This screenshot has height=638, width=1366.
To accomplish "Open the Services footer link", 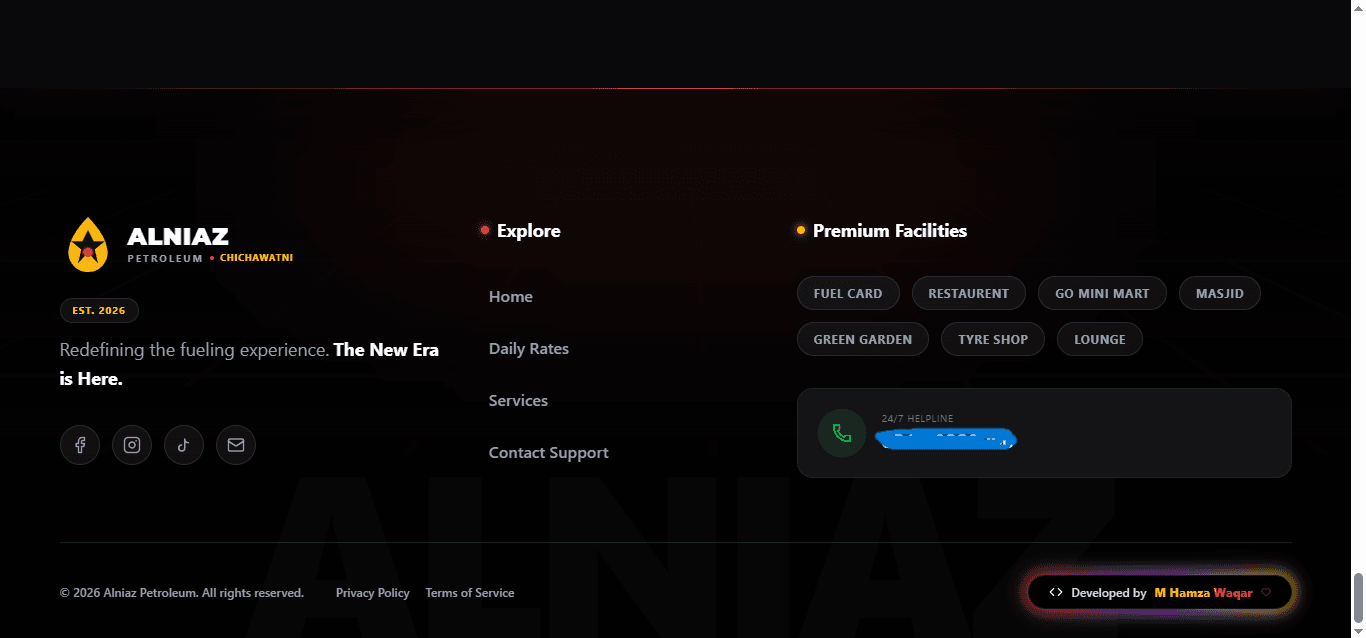I will point(518,401).
